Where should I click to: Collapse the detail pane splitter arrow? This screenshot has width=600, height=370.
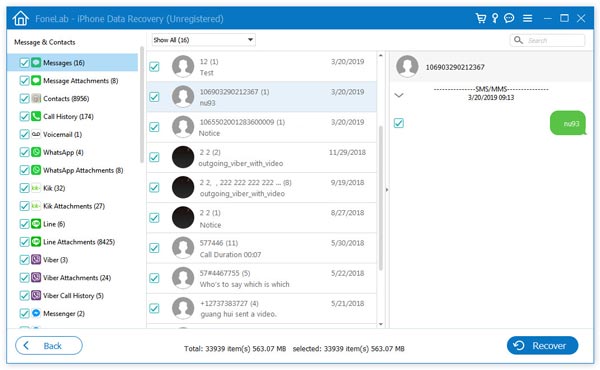[x=387, y=190]
